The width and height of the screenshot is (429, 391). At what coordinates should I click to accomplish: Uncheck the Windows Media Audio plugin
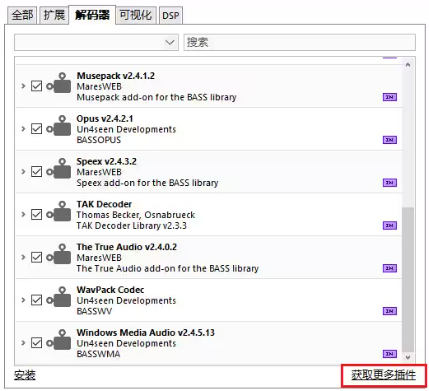36,343
